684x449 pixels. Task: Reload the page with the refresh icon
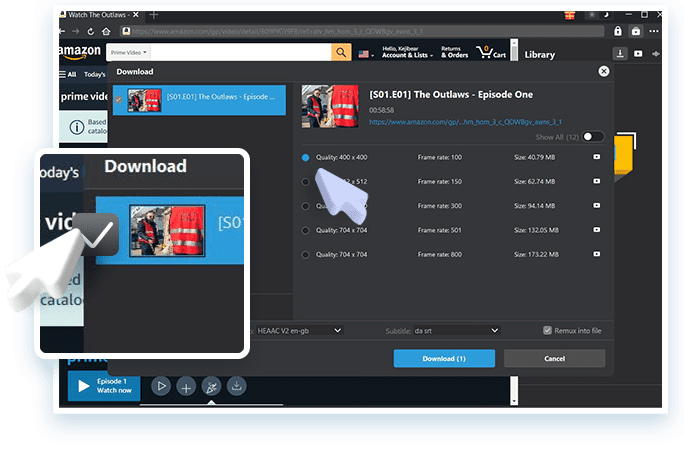click(91, 31)
